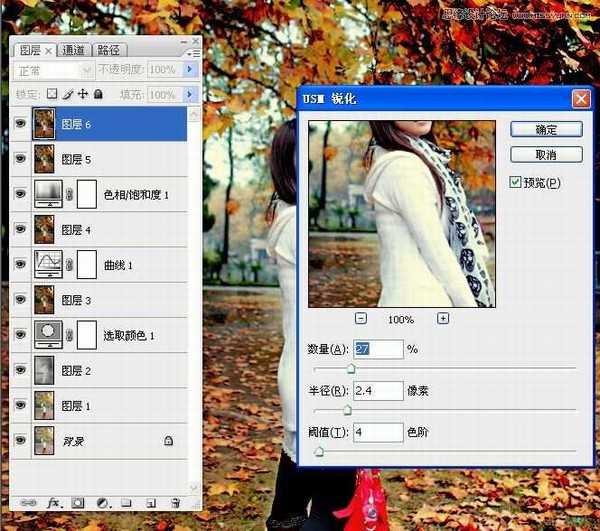
Task: Close the Layers panel with X
Action: (196, 40)
